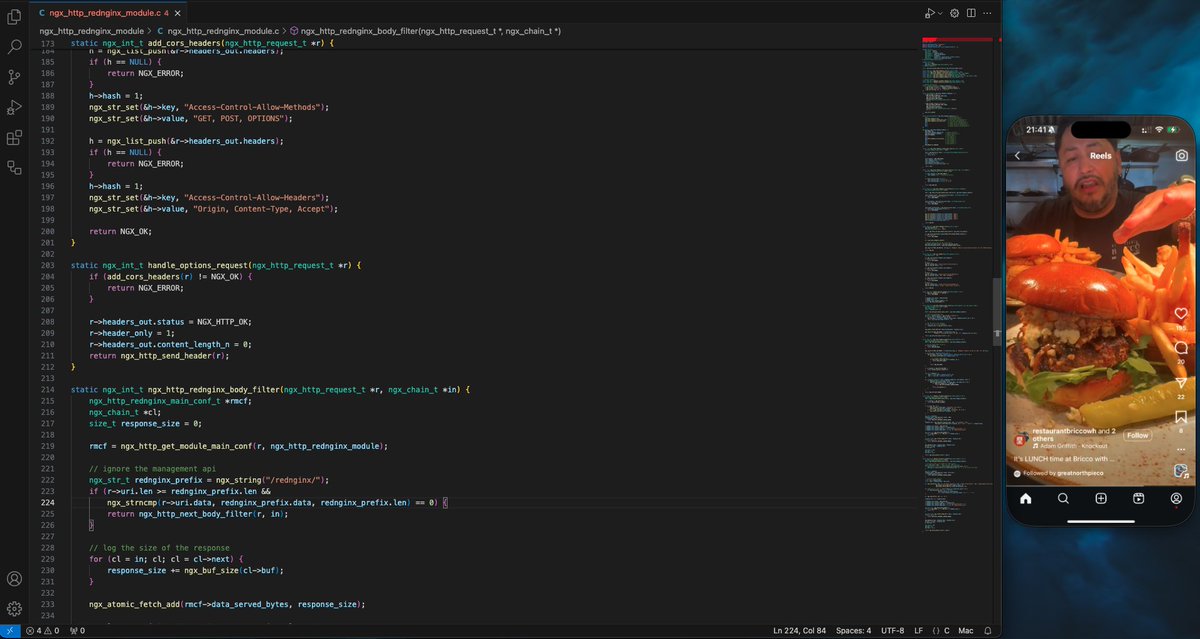Tap the camera icon in Reels header
Image resolution: width=1200 pixels, height=639 pixels.
click(x=1181, y=156)
